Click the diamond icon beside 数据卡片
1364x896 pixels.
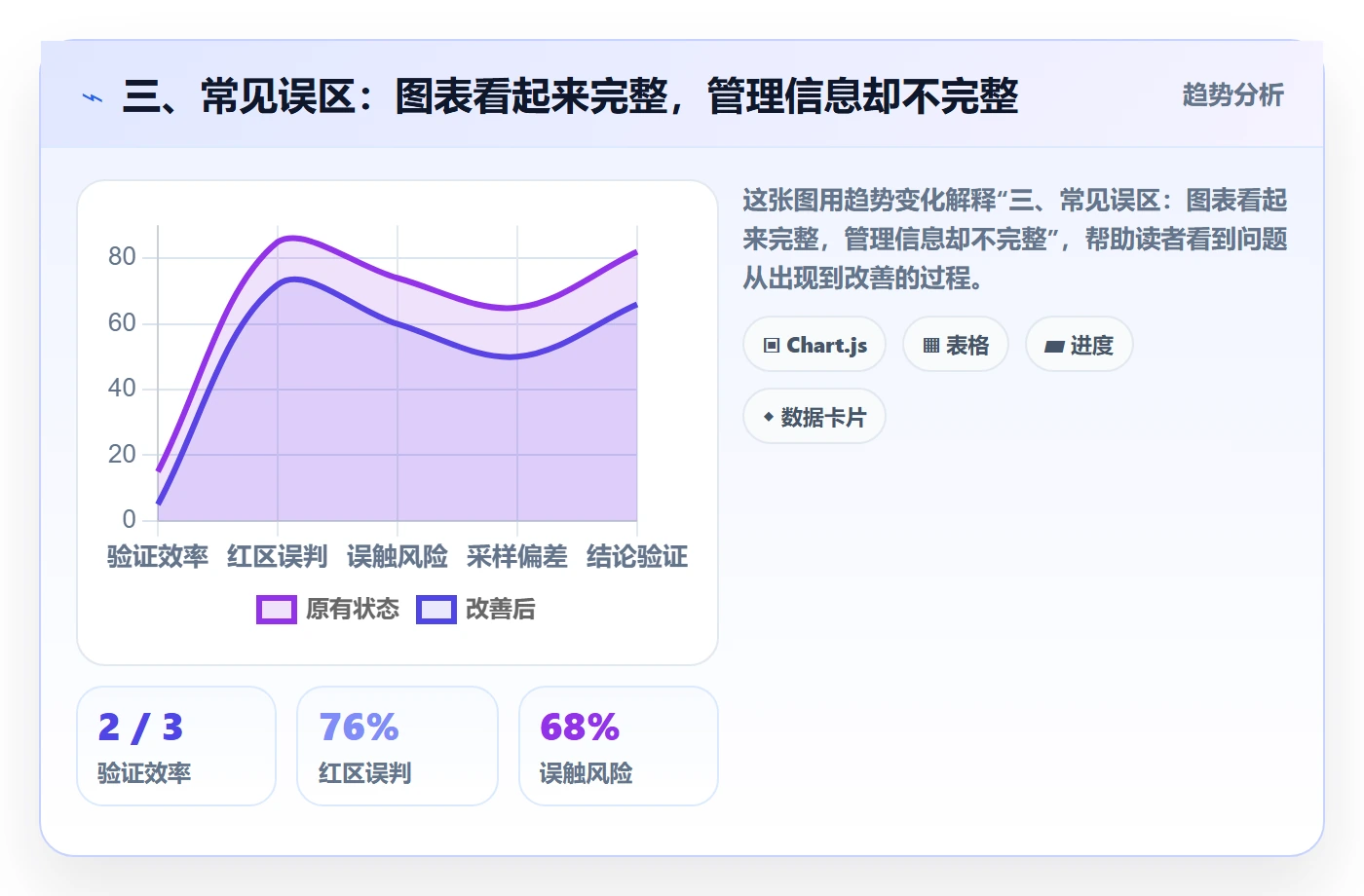[x=769, y=417]
